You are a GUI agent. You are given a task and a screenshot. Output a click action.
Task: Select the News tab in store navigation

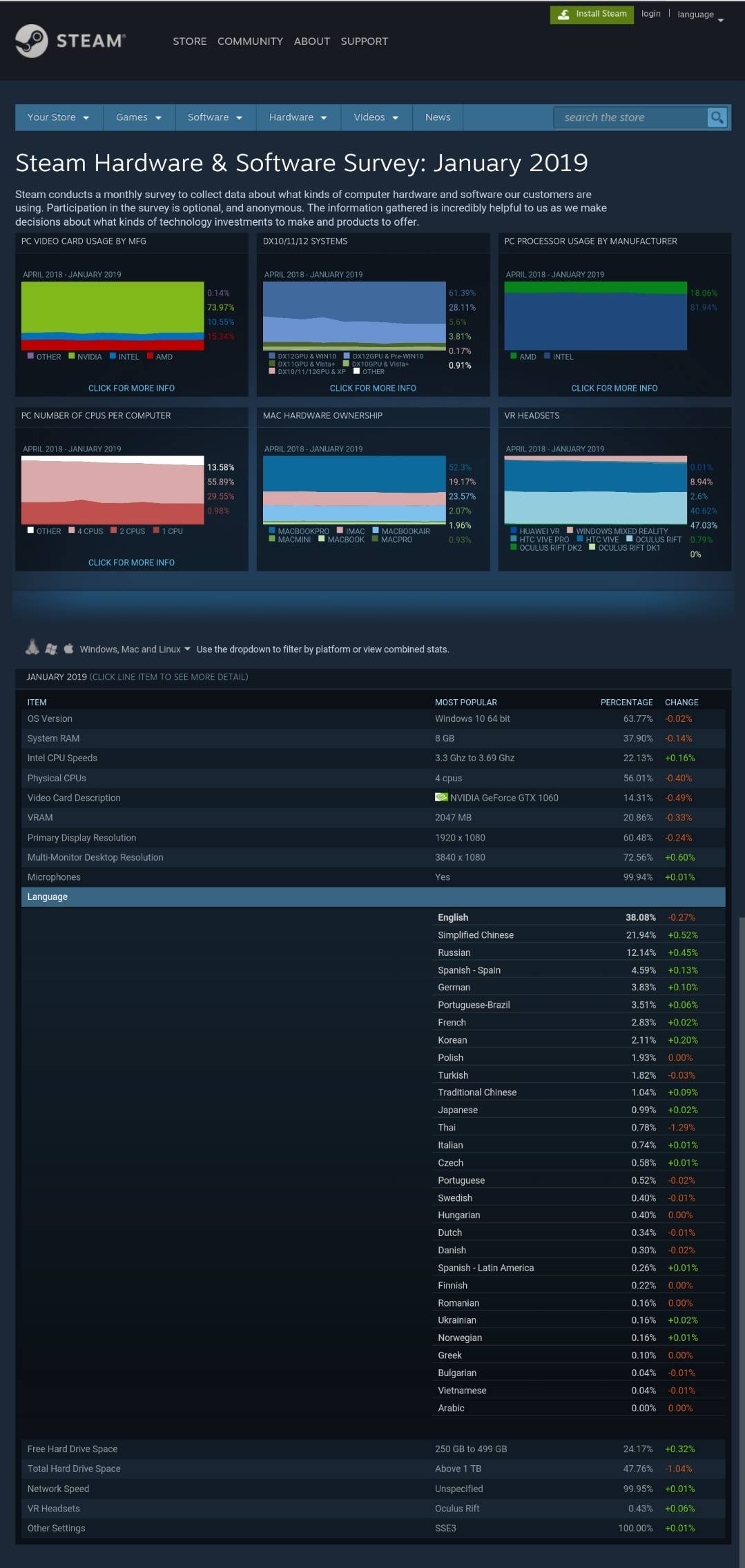click(x=438, y=117)
